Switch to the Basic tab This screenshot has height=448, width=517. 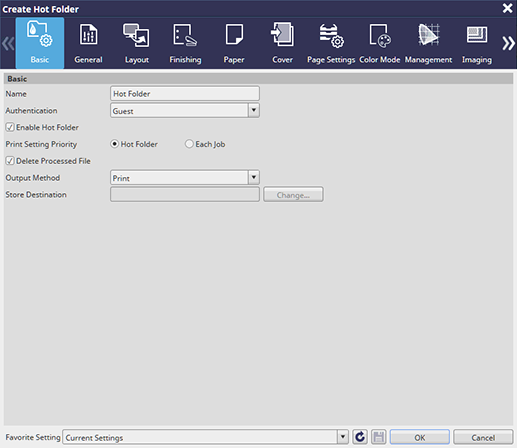[x=40, y=43]
